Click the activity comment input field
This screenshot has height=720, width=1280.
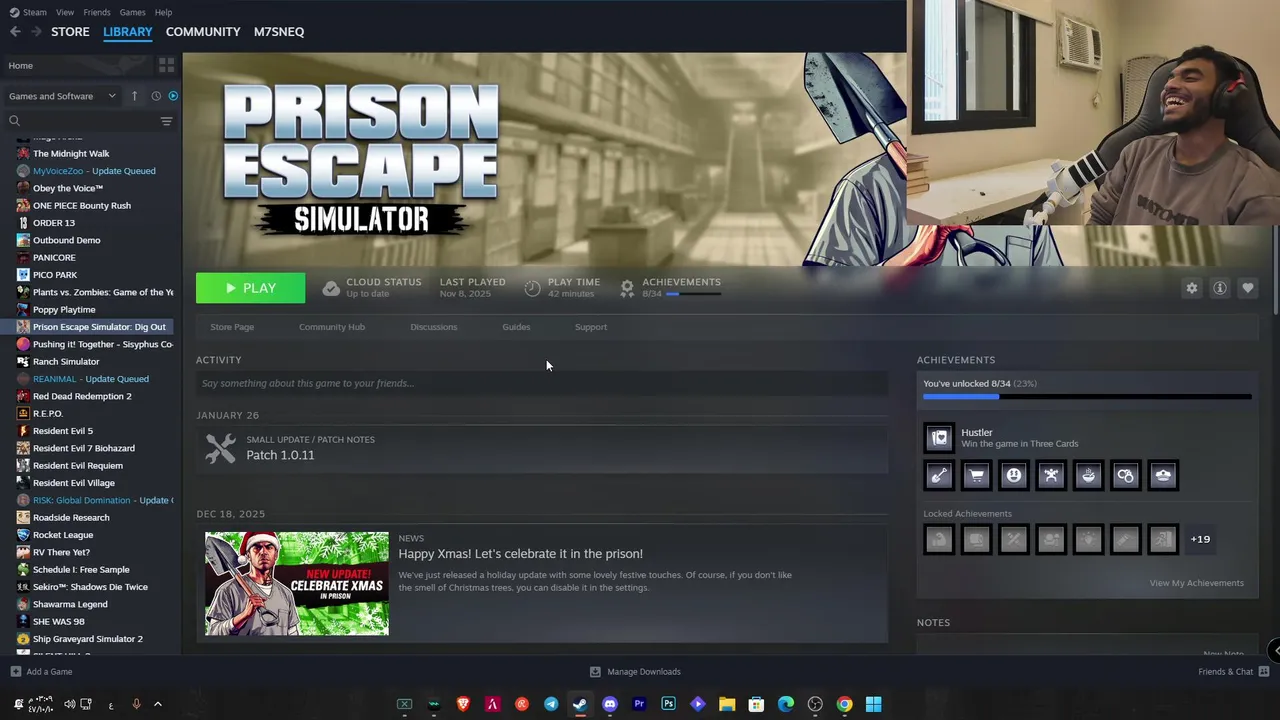click(x=542, y=383)
